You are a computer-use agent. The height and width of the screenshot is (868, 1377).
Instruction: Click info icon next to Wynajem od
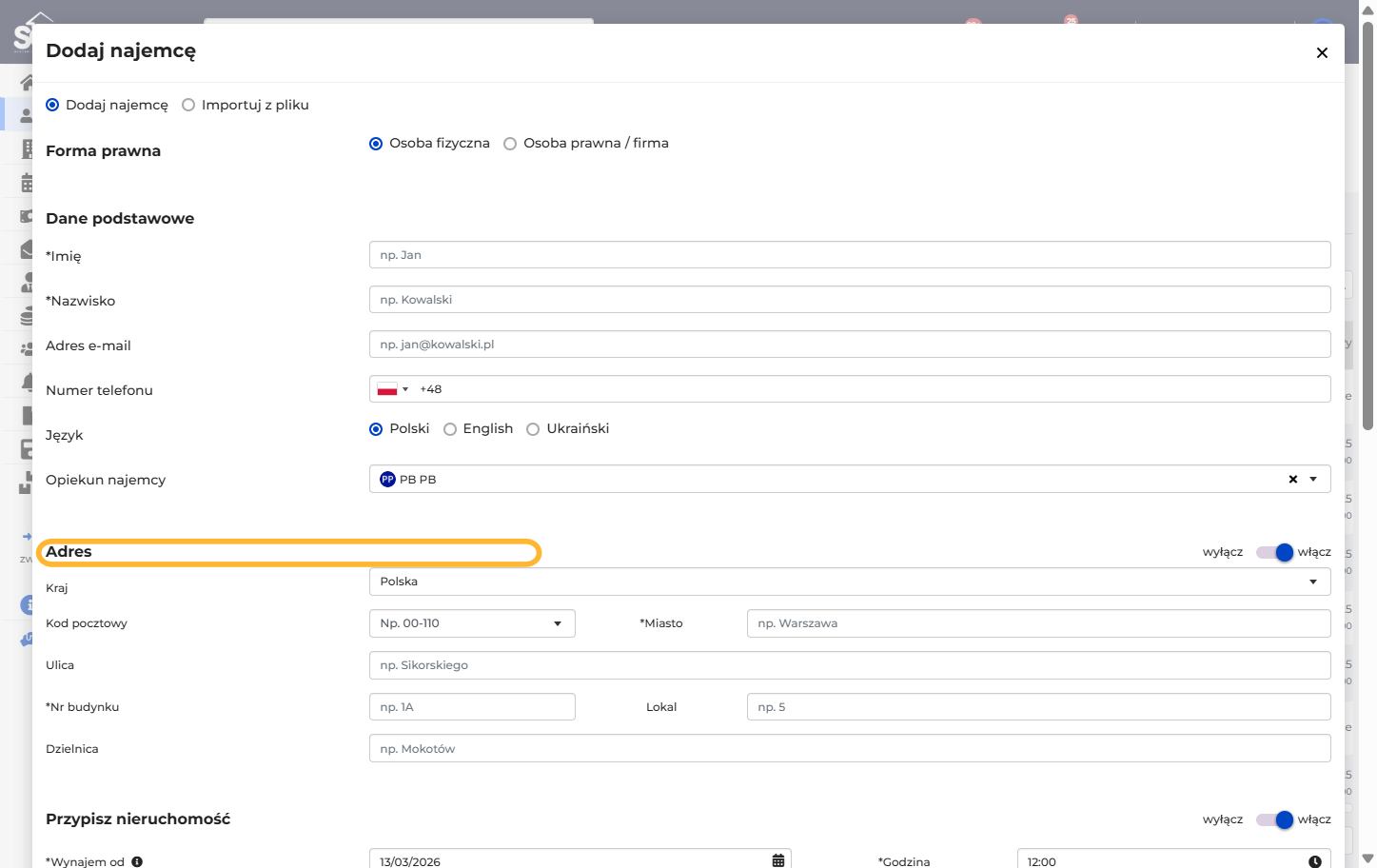[x=137, y=861]
